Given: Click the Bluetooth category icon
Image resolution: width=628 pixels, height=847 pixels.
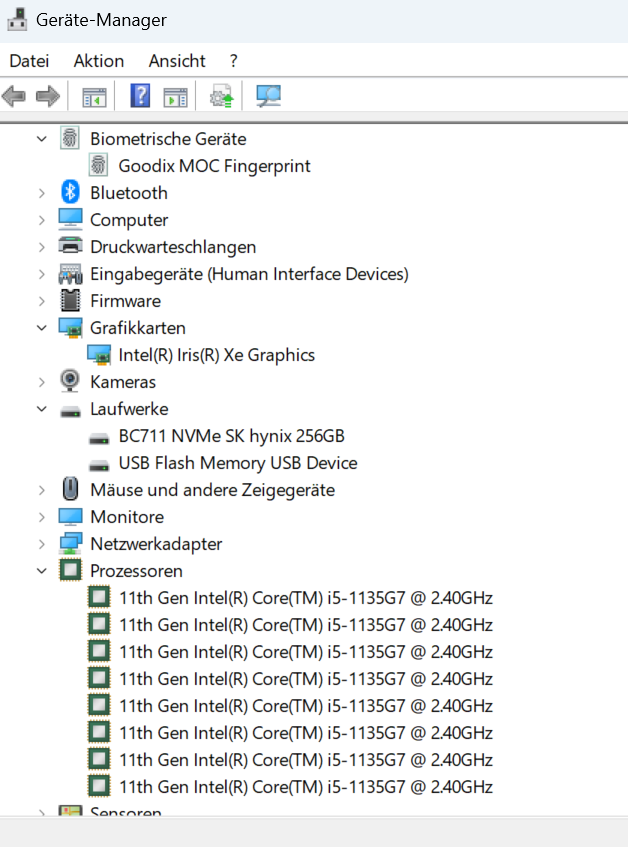Looking at the screenshot, I should click(x=70, y=192).
